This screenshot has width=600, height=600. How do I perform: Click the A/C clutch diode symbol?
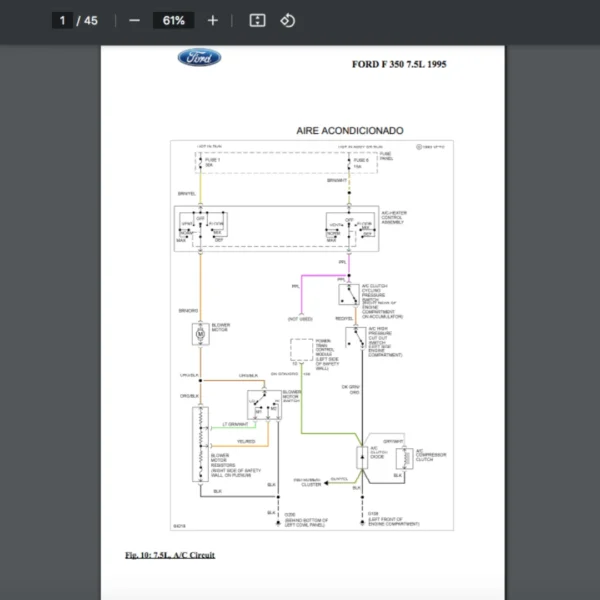tap(361, 458)
